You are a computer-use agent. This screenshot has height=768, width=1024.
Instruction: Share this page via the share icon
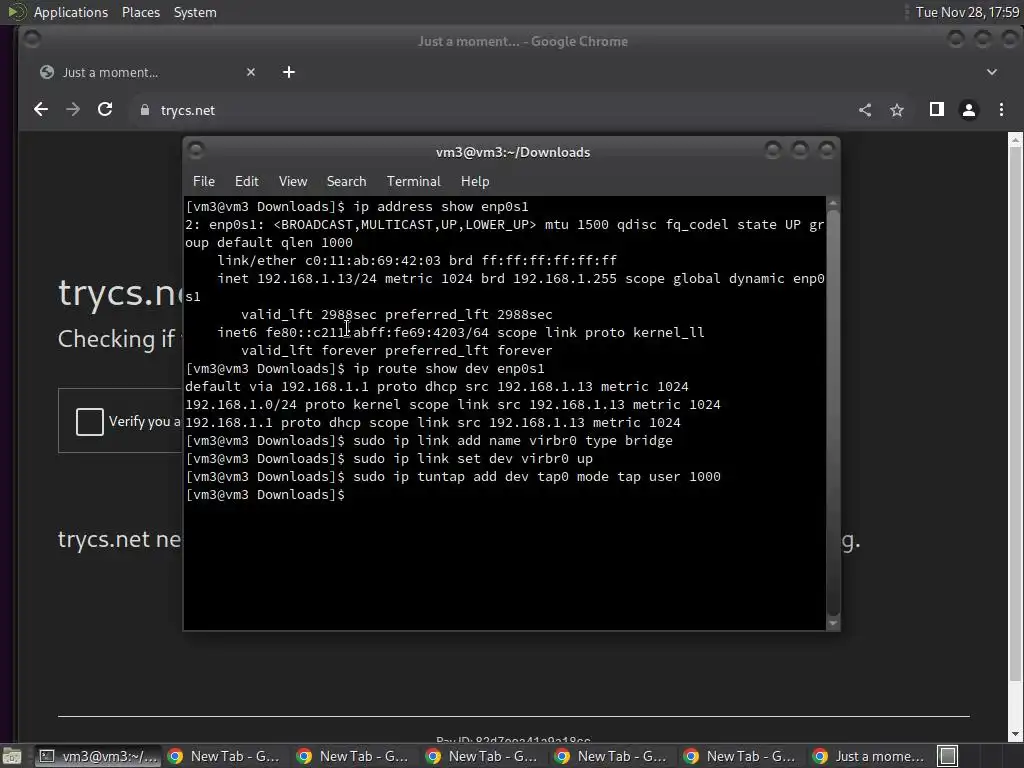coord(865,110)
